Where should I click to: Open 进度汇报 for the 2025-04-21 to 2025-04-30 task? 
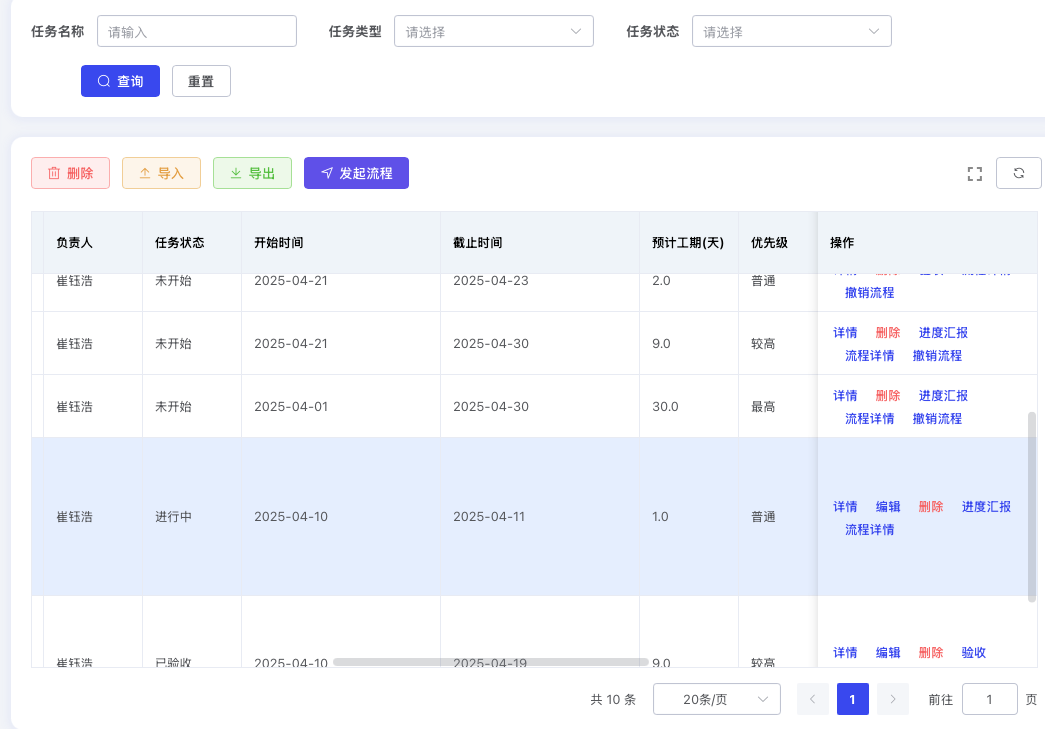943,333
